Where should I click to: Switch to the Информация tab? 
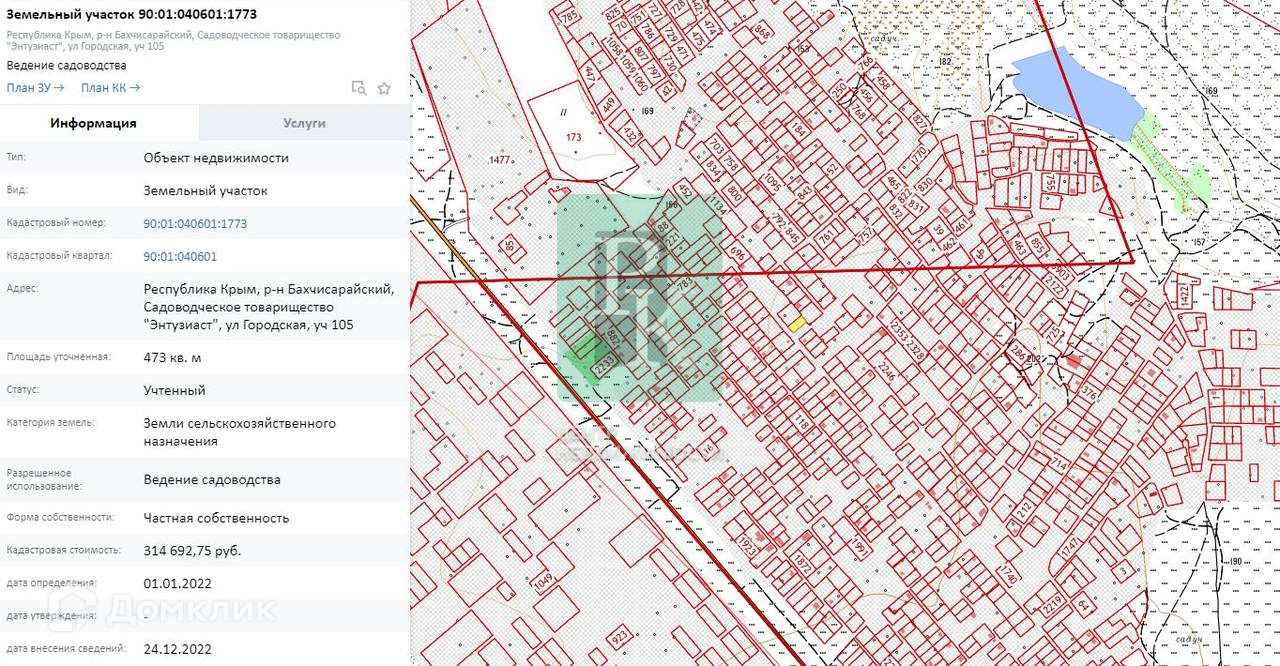tap(93, 123)
